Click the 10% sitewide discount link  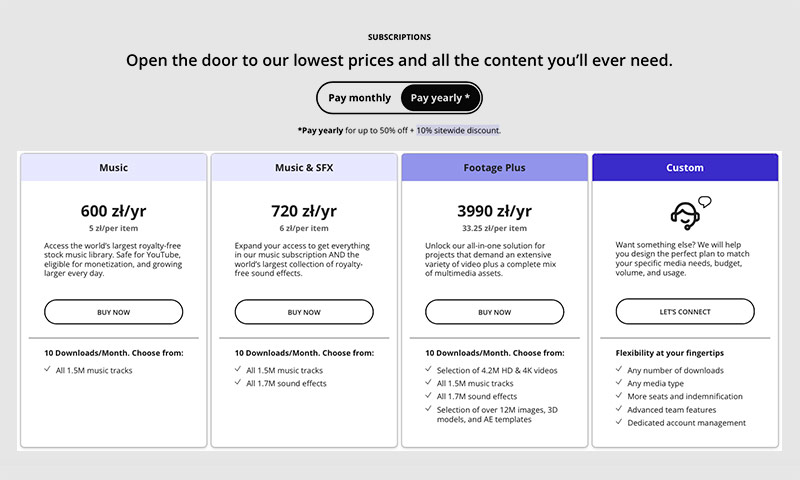point(457,130)
